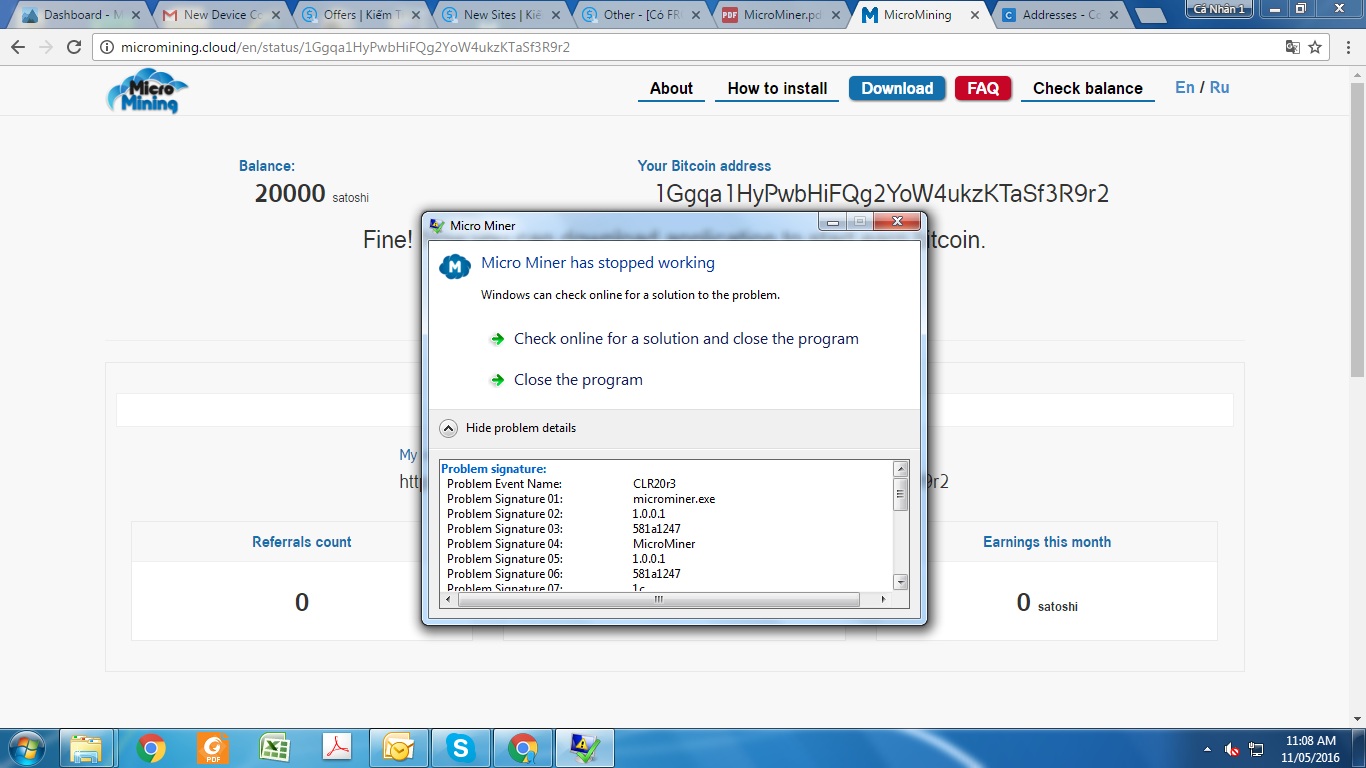Switch to the second Chrome taskbar icon
The width and height of the screenshot is (1366, 768).
(x=523, y=748)
